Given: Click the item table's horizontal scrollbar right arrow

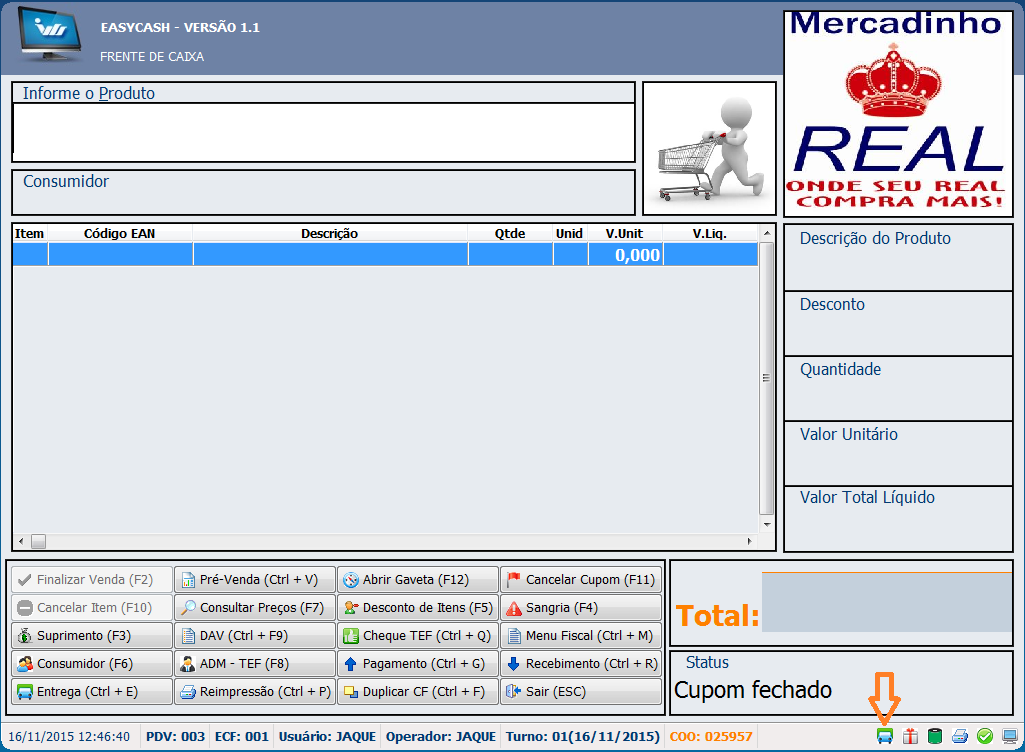Looking at the screenshot, I should (x=750, y=542).
